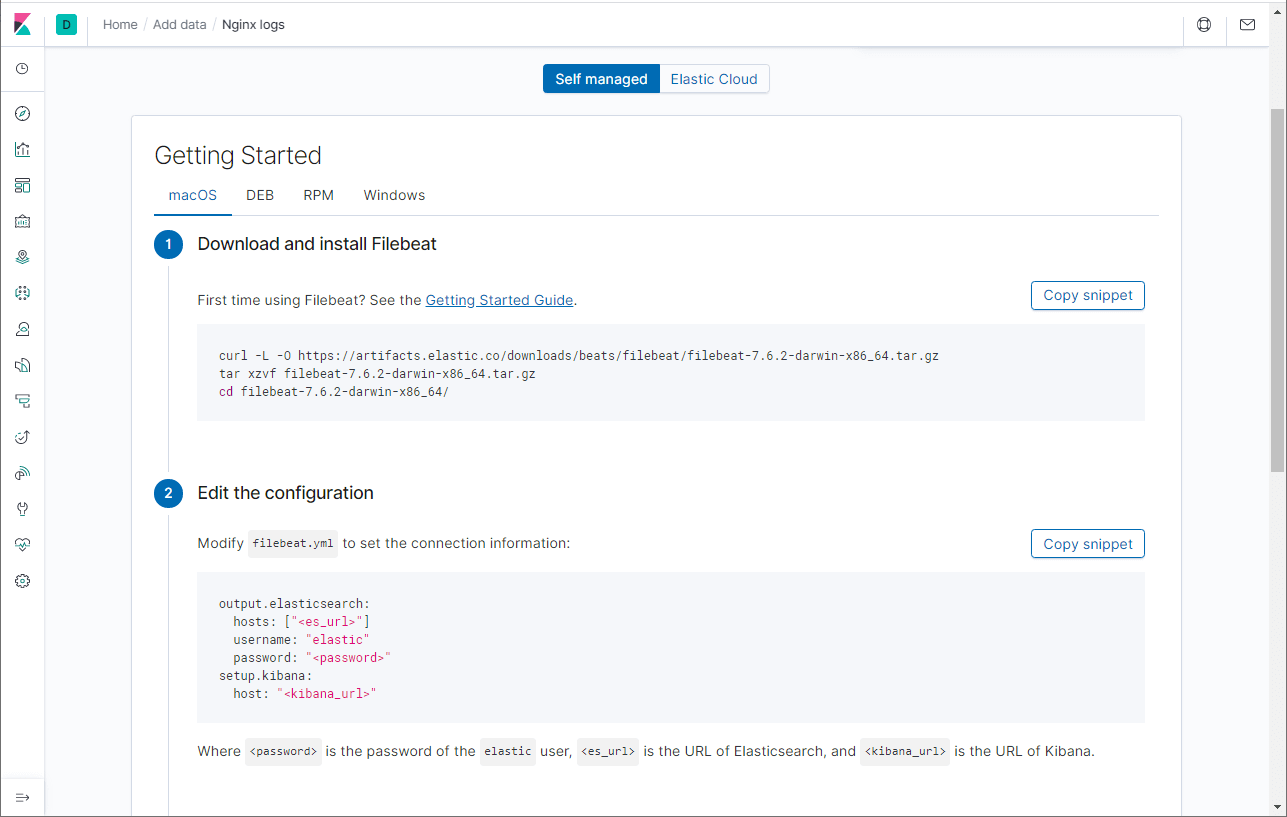
Task: Click the output.elasticsearch: config line
Action: click(294, 604)
